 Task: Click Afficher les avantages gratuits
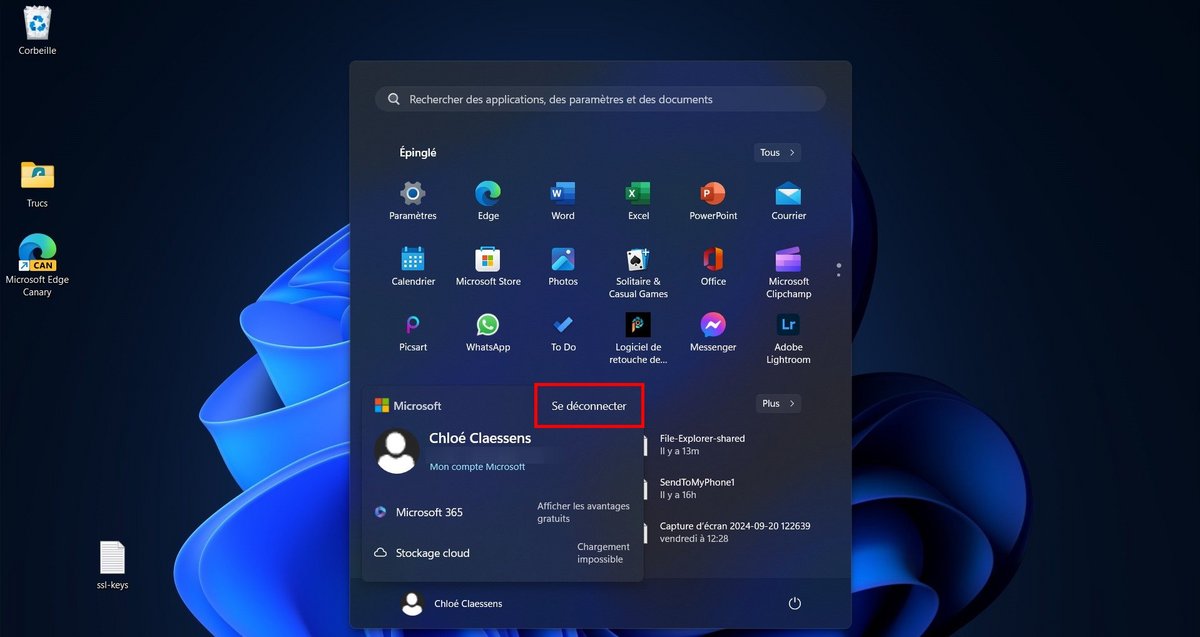(583, 512)
